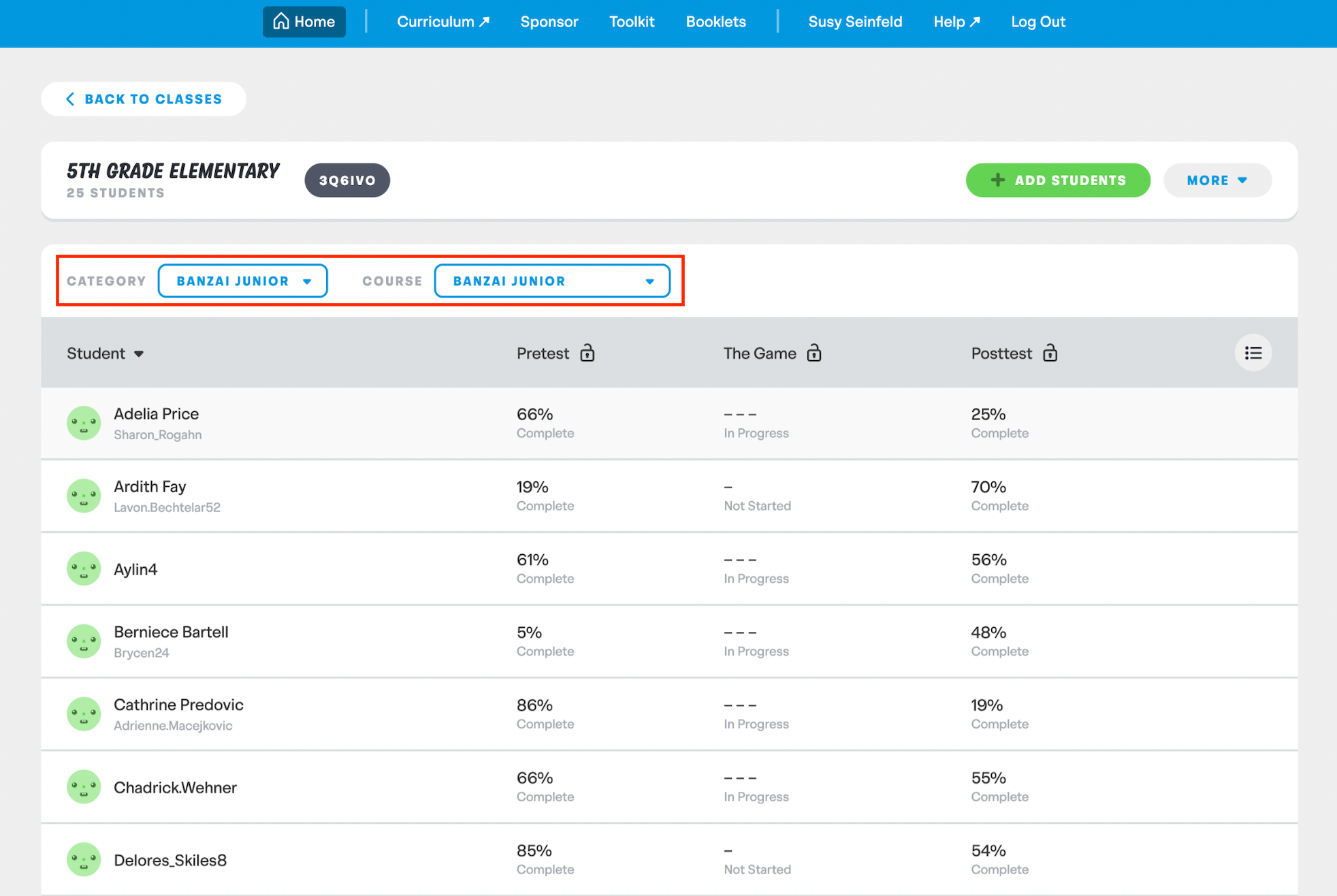Toggle The Game lock icon
Screen dimensions: 1337x896
pyautogui.click(x=814, y=353)
